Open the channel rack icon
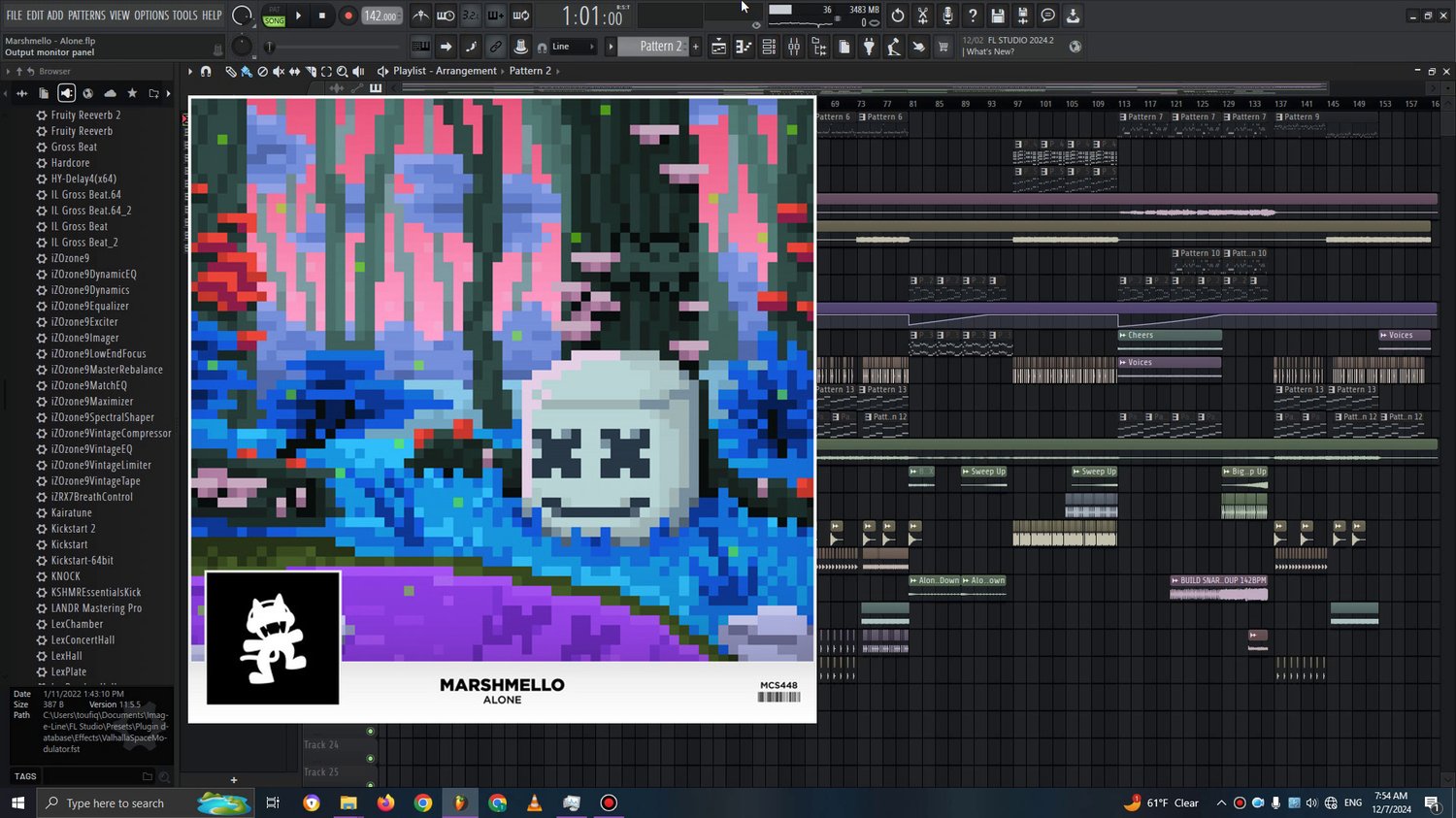The height and width of the screenshot is (818, 1456). 769,47
